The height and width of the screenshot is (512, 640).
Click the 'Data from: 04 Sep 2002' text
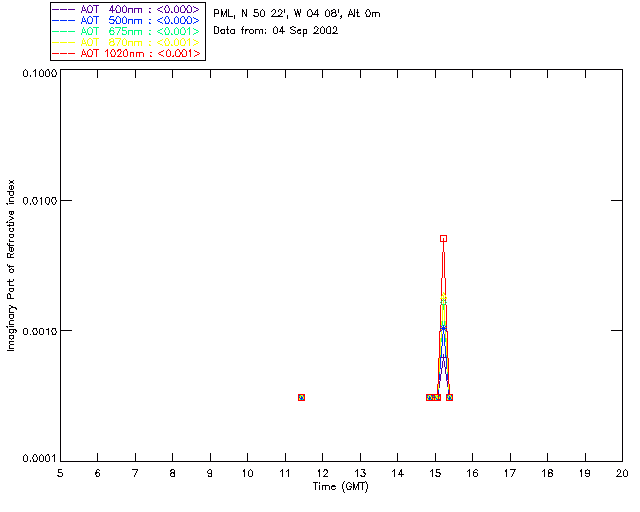[276, 31]
